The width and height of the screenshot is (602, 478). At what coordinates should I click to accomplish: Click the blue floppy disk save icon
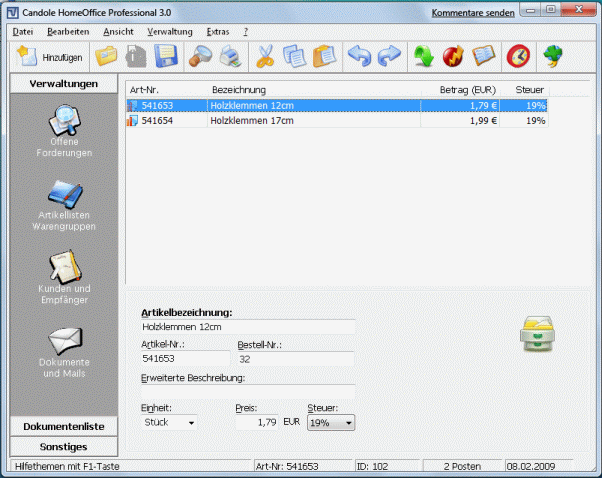coord(165,57)
